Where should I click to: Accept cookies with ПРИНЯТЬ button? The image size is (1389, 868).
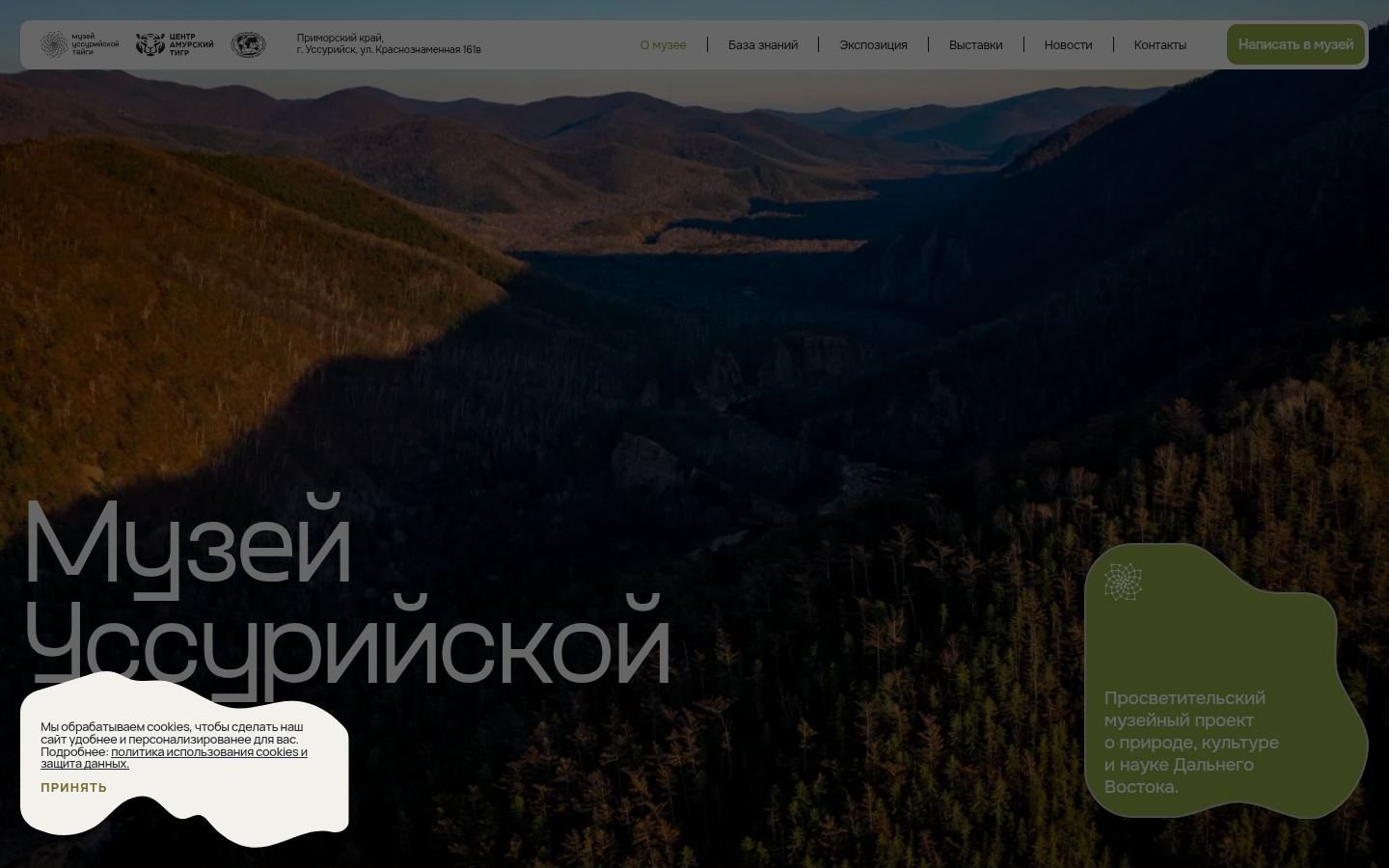click(73, 788)
